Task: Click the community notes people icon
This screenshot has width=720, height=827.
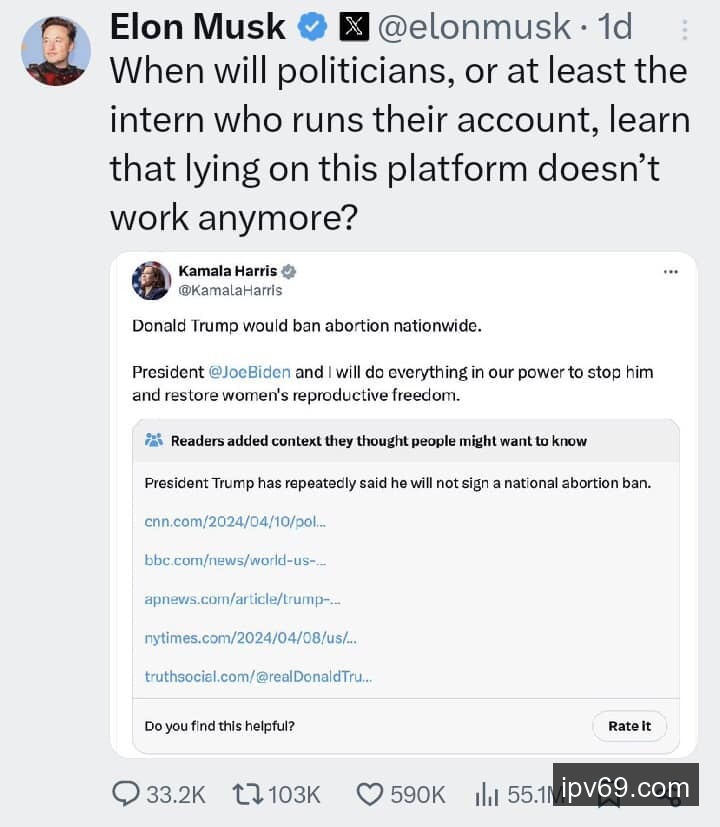Action: (x=154, y=440)
